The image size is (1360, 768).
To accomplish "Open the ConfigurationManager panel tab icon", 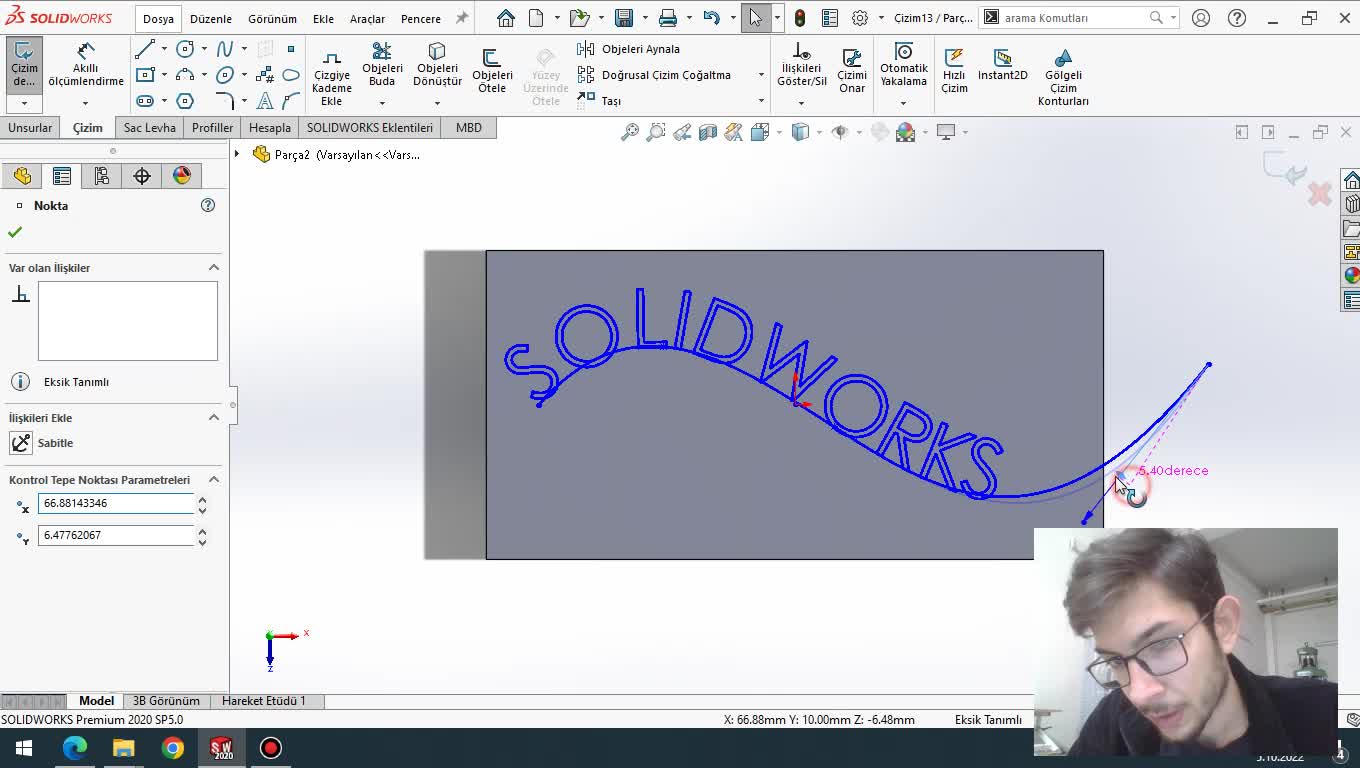I will [x=101, y=176].
